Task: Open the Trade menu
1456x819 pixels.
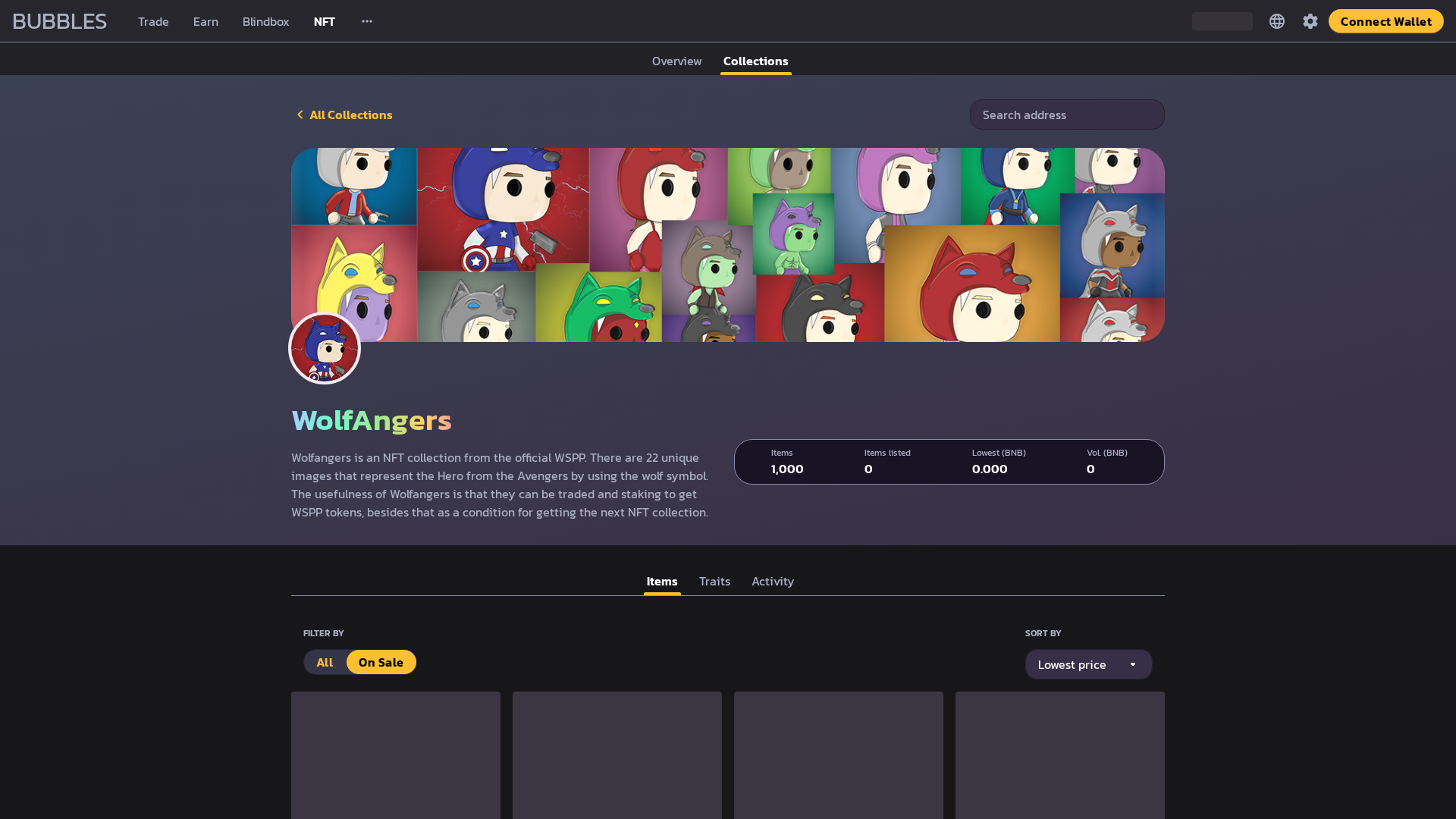Action: pos(153,21)
